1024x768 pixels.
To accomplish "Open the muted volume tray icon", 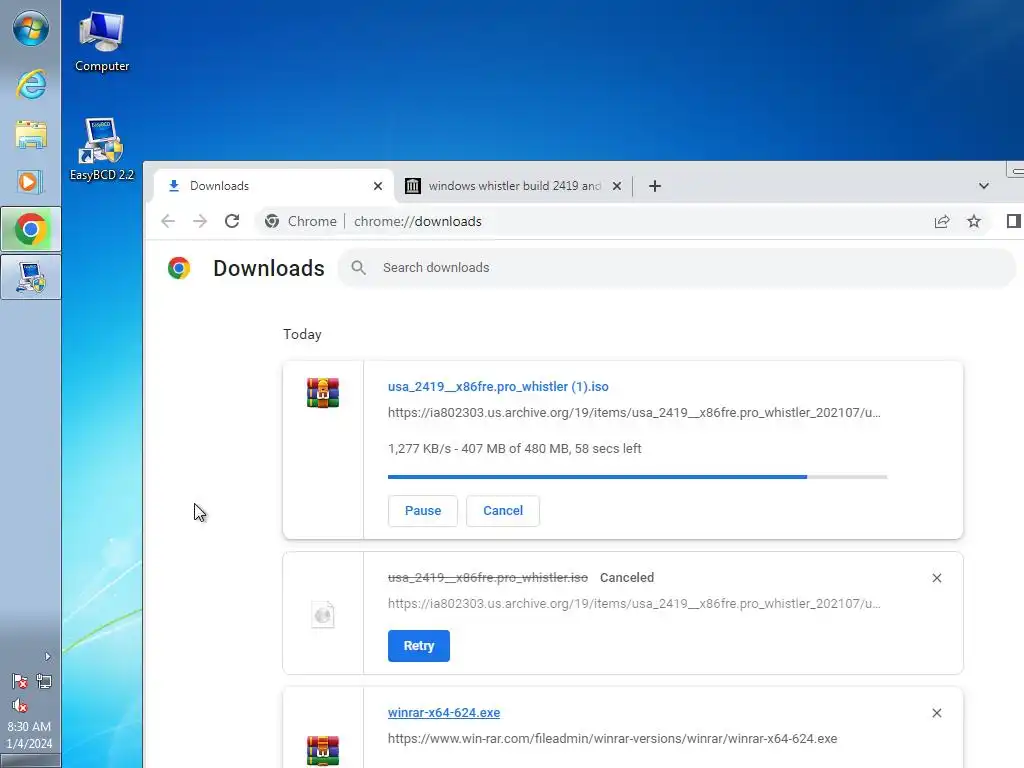I will click(20, 705).
